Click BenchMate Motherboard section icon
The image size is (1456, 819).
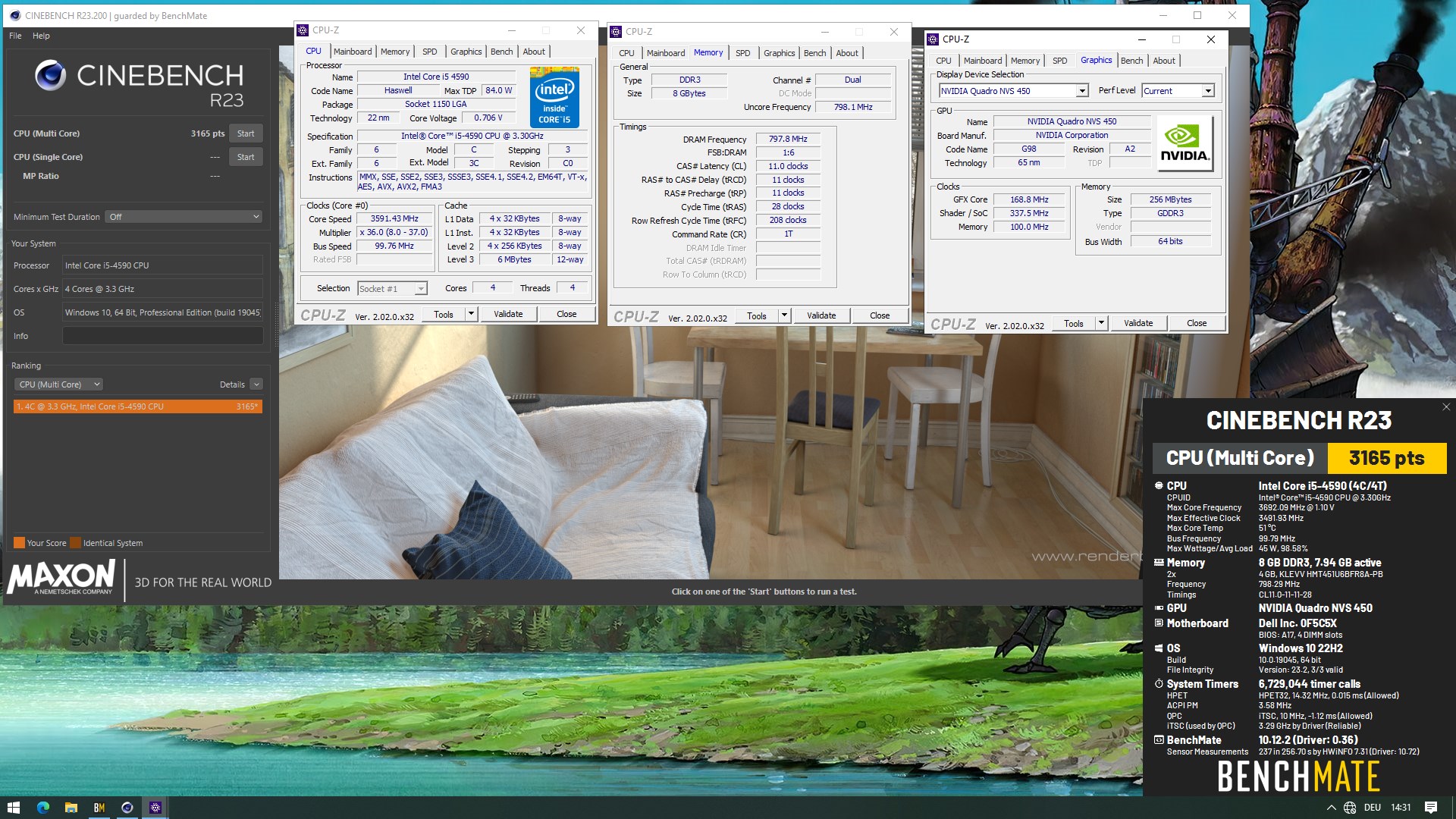point(1159,623)
